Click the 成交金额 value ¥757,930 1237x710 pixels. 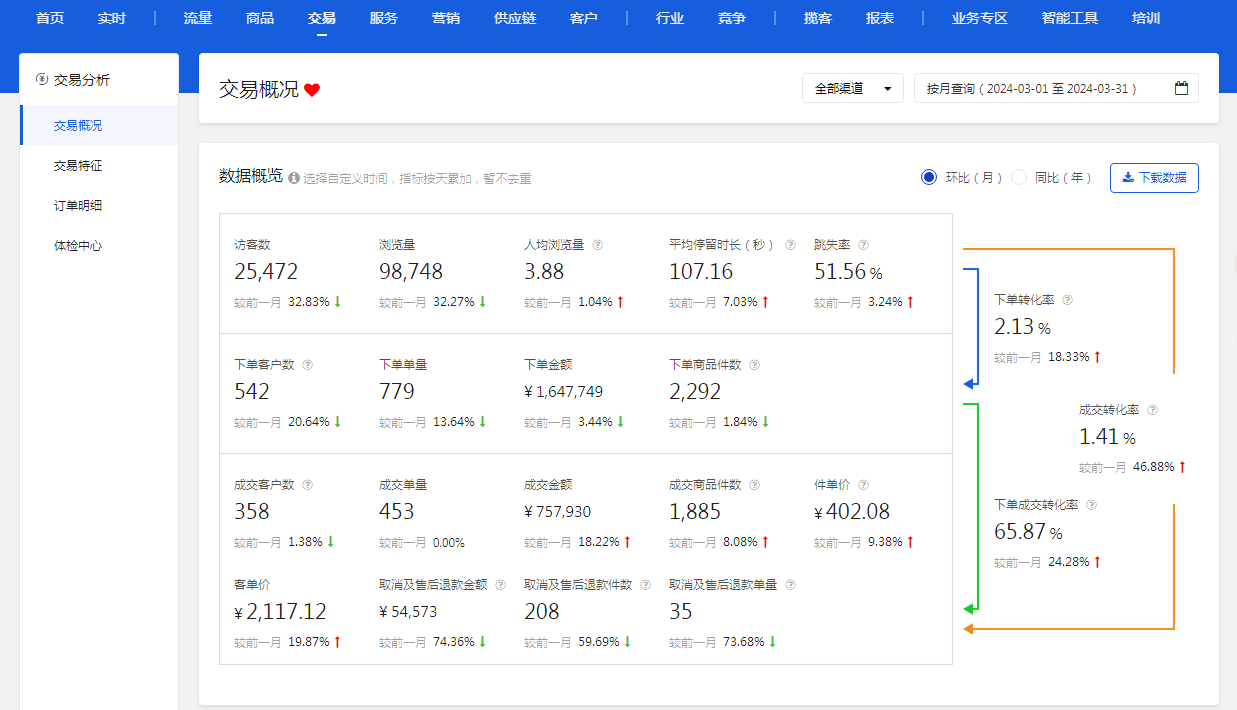coord(558,512)
